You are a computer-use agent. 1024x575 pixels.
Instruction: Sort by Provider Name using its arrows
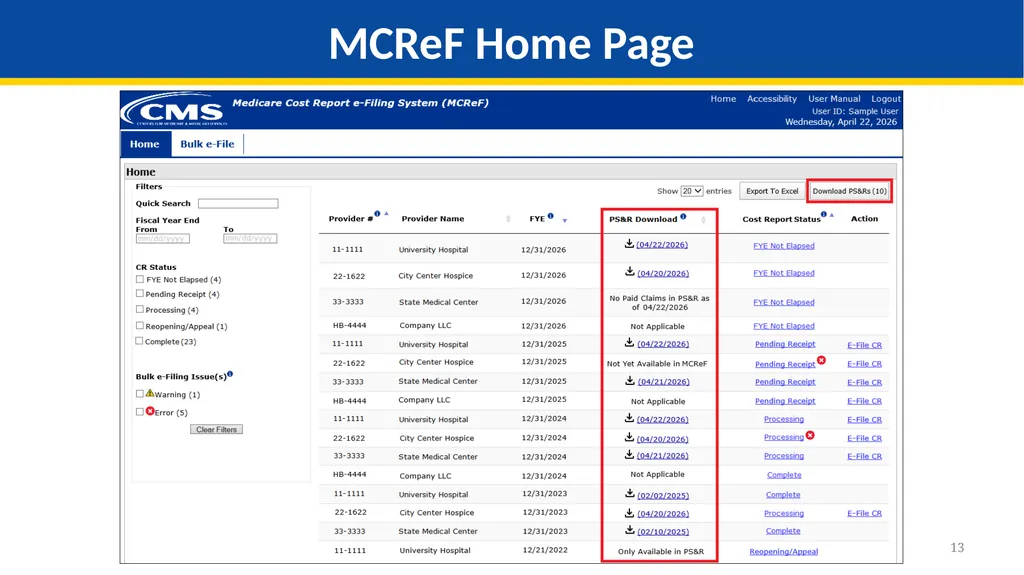click(x=508, y=219)
